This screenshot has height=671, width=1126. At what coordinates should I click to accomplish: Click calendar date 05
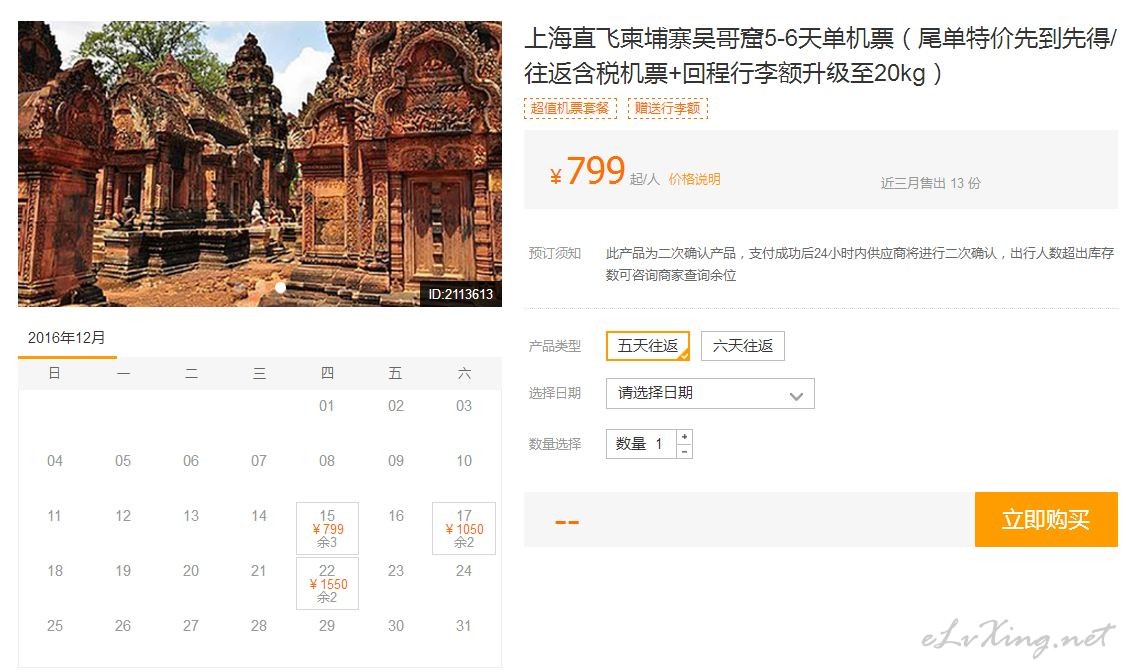(123, 461)
